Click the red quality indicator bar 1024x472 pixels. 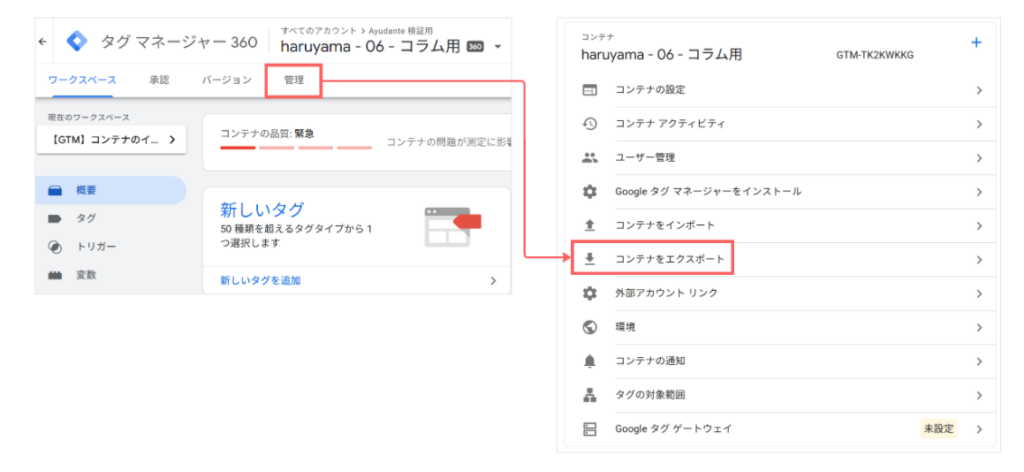pyautogui.click(x=238, y=148)
